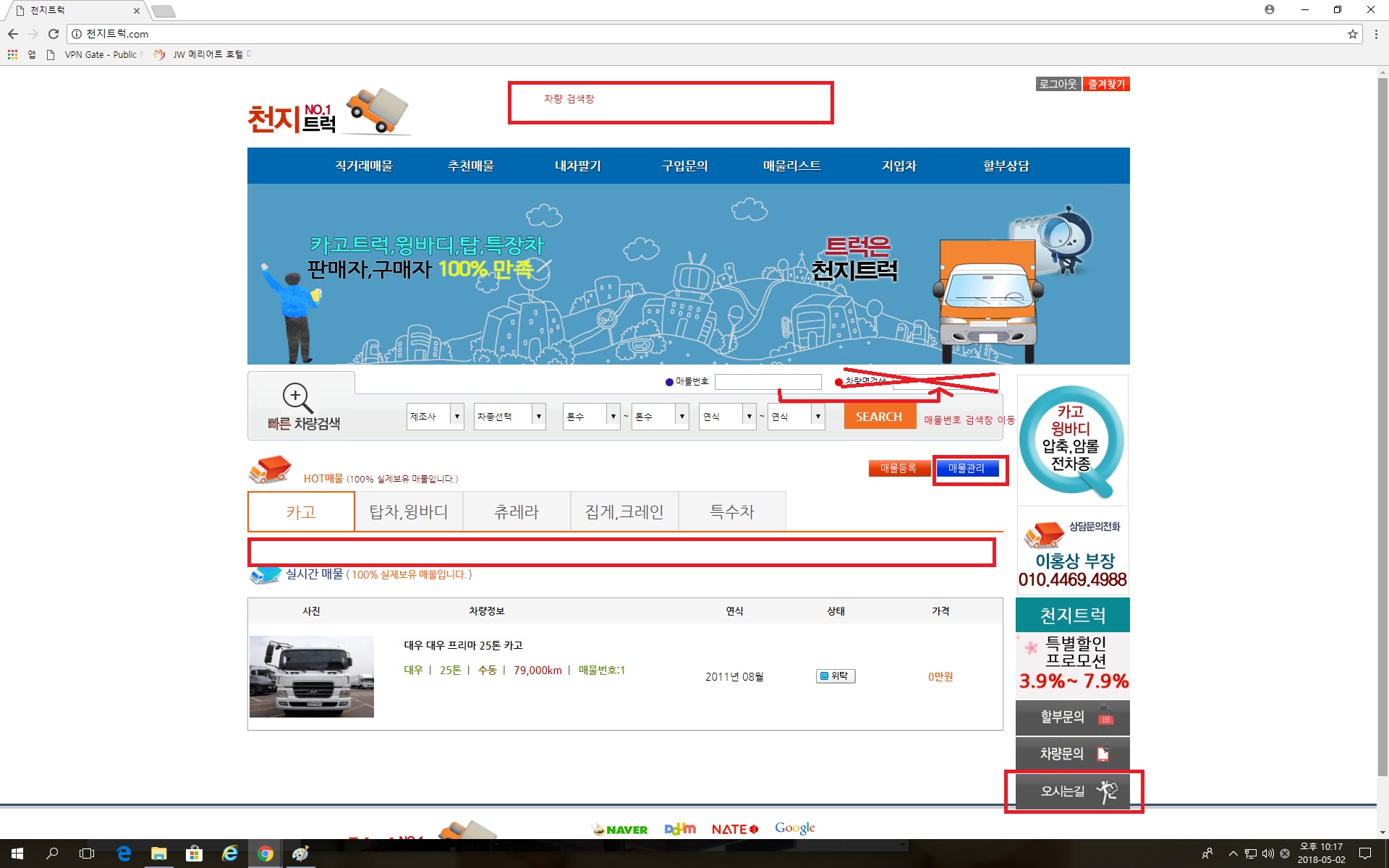
Task: Click 오시는길 sidebar button
Action: 1073,791
